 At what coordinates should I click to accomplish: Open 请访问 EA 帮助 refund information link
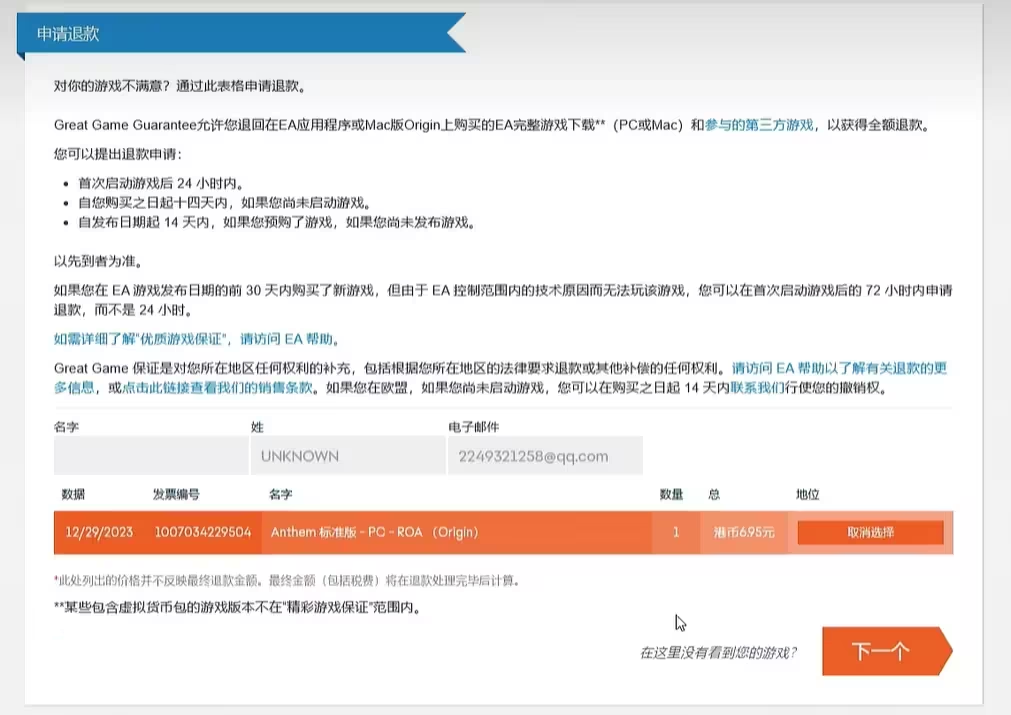click(838, 368)
